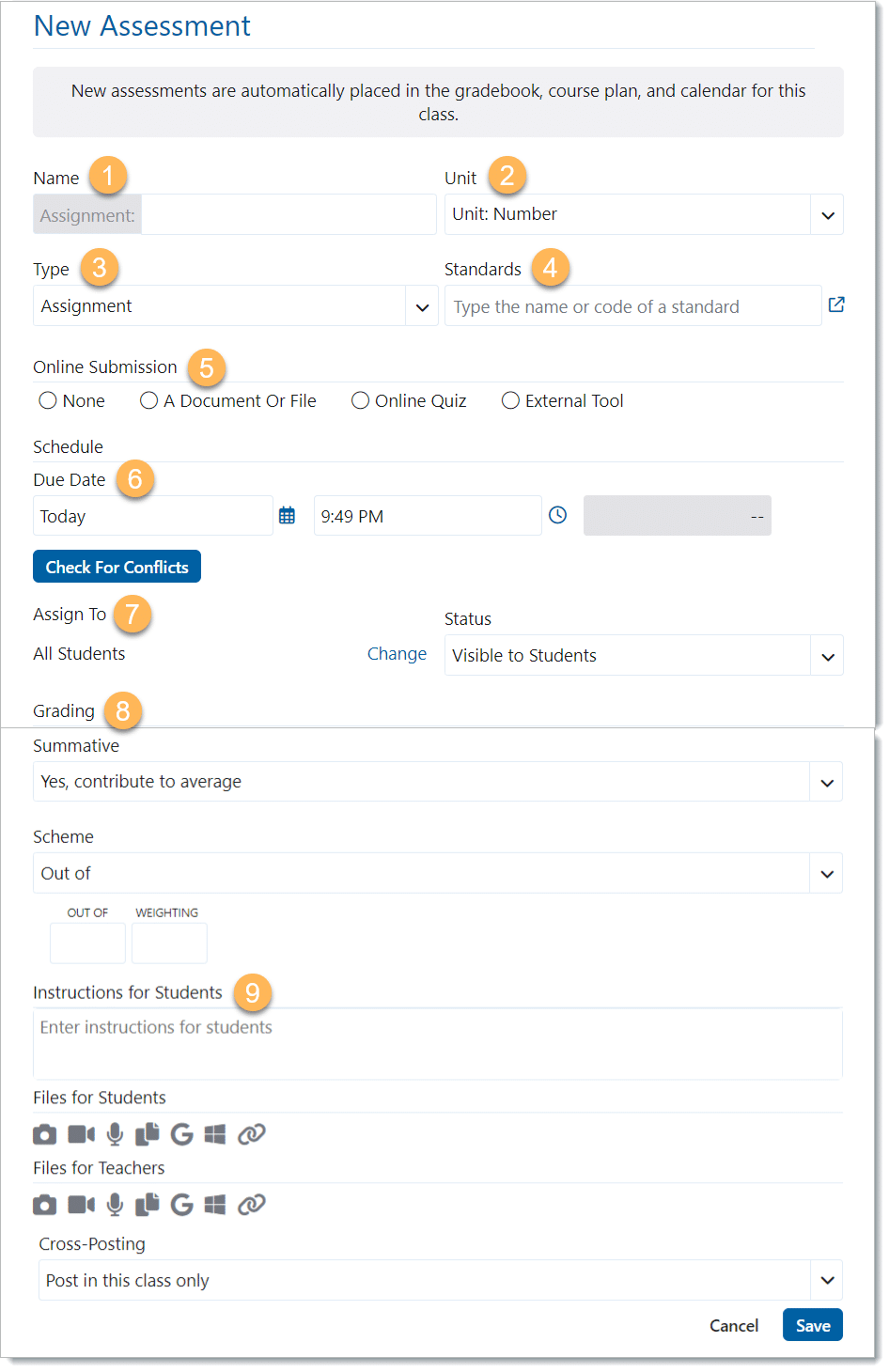Click the clock icon beside the due time
The height and width of the screenshot is (1372, 889).
tap(557, 515)
